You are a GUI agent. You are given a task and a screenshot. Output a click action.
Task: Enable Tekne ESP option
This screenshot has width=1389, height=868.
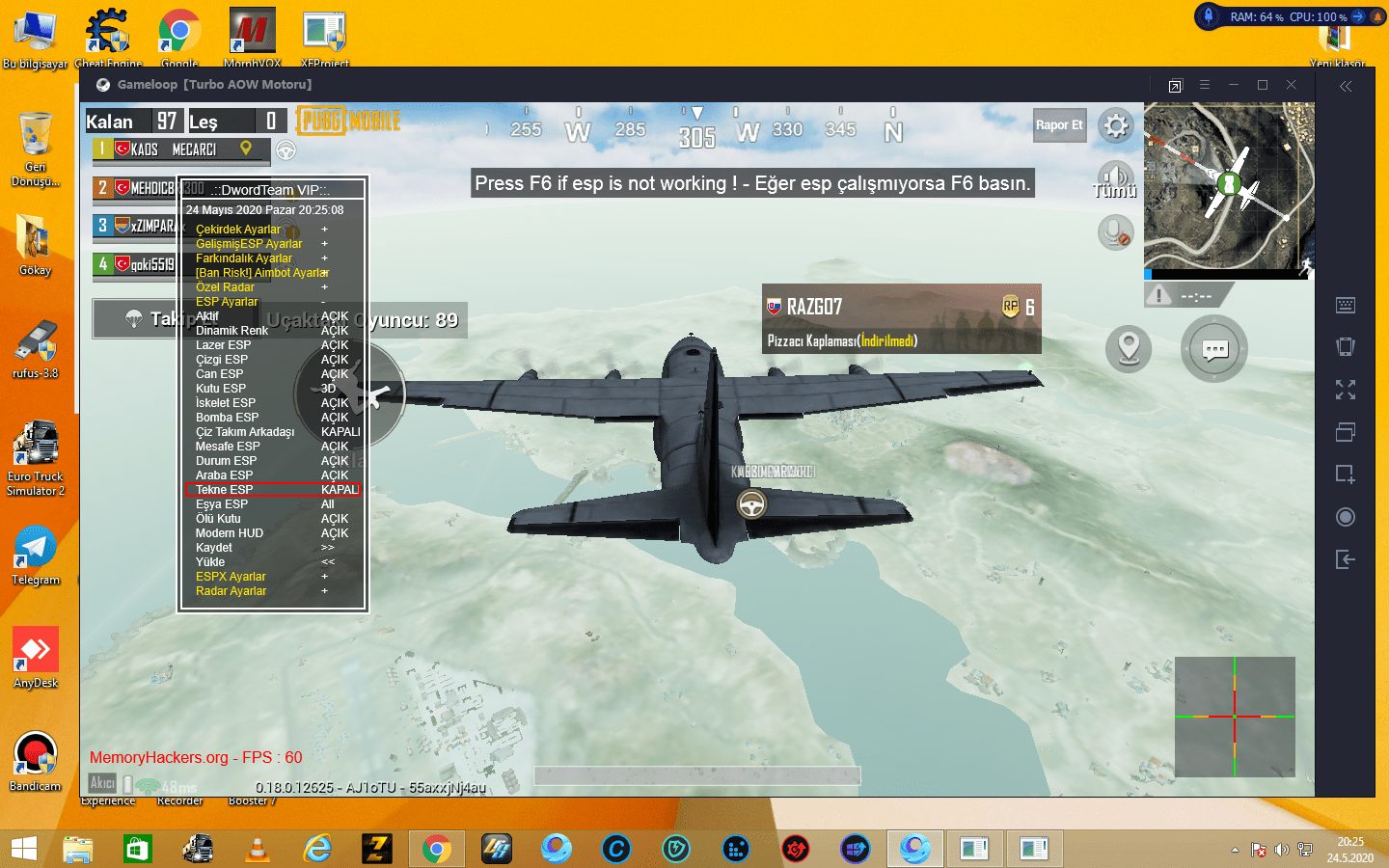tap(273, 490)
